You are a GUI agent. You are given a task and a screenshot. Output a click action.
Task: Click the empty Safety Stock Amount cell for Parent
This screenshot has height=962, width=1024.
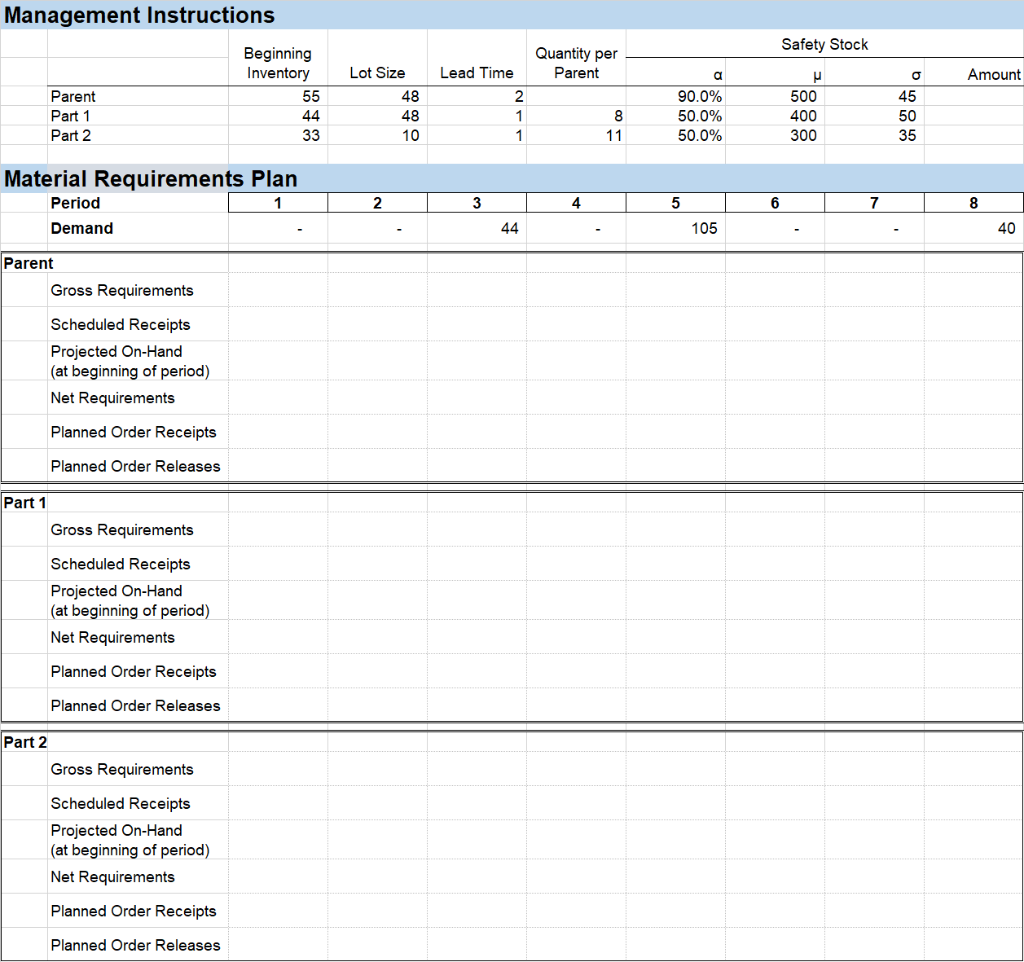(x=975, y=96)
